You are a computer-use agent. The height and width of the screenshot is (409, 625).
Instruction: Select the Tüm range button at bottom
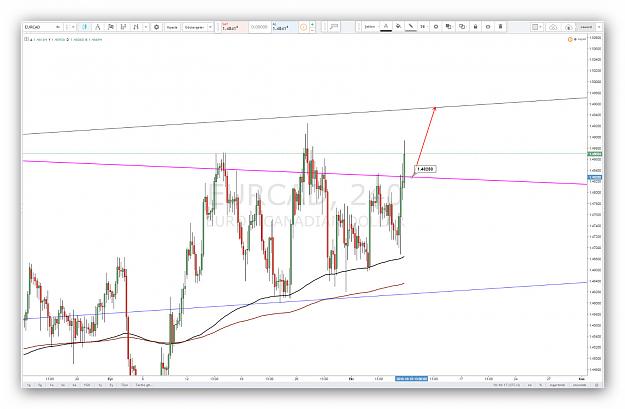125,385
